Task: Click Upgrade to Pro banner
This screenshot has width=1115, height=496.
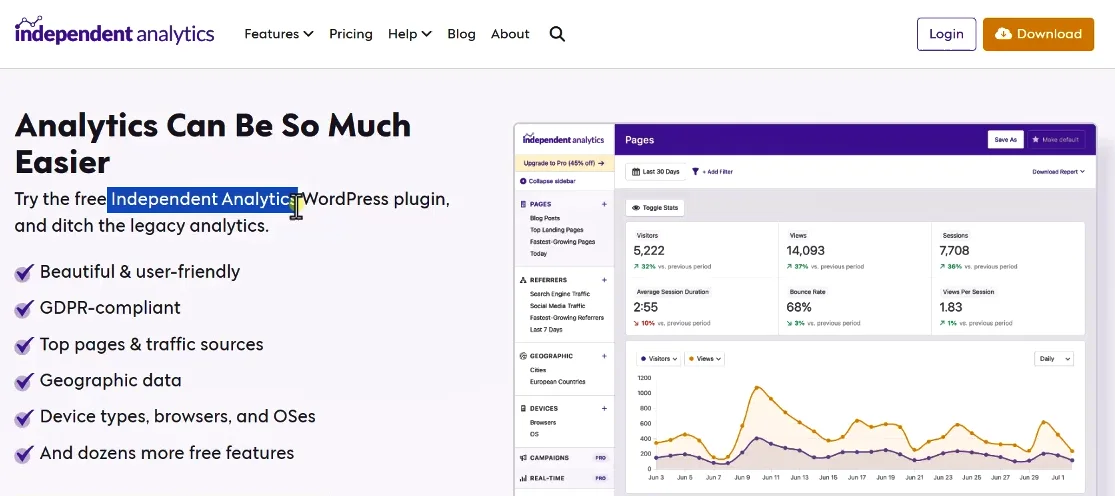Action: (564, 163)
